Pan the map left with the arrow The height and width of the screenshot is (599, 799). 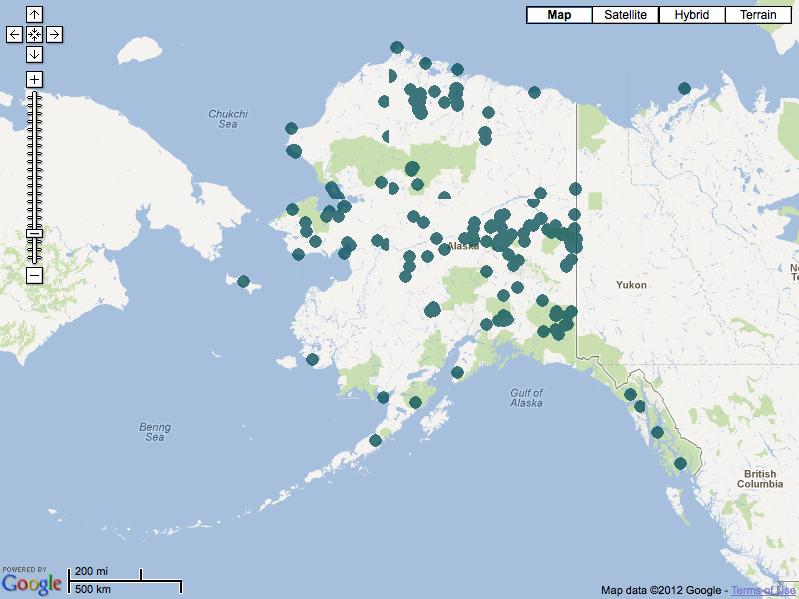coord(14,35)
